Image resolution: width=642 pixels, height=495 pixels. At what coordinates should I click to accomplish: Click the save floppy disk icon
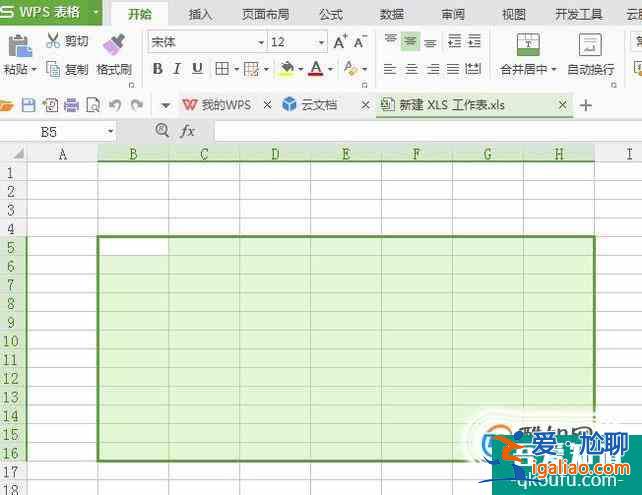coord(28,106)
